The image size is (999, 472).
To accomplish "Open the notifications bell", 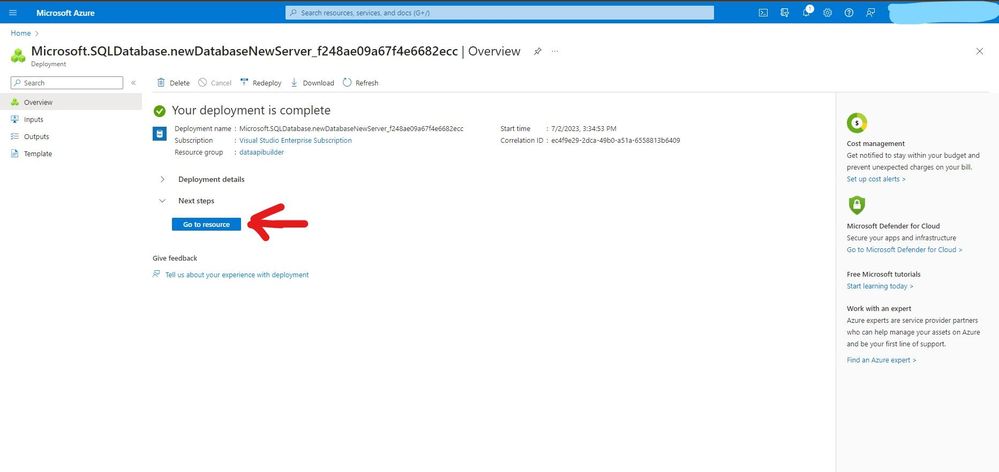I will coord(806,13).
